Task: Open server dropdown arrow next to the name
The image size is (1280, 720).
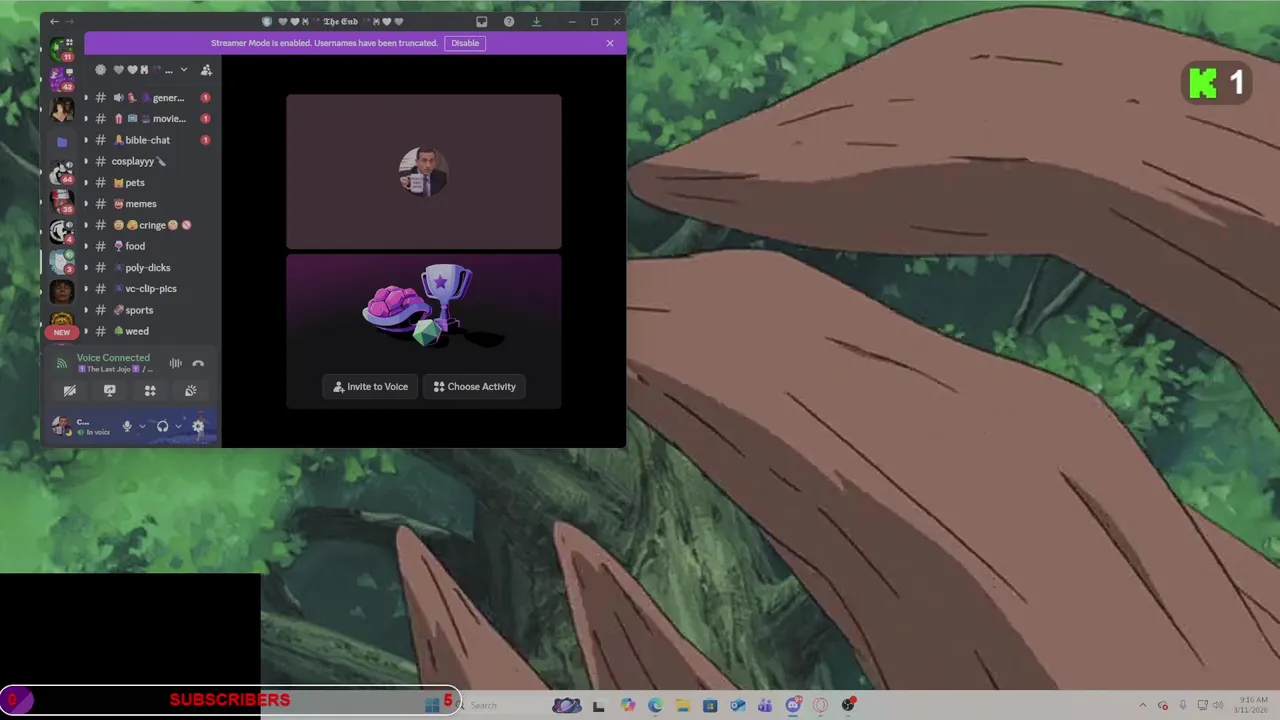Action: coord(184,70)
